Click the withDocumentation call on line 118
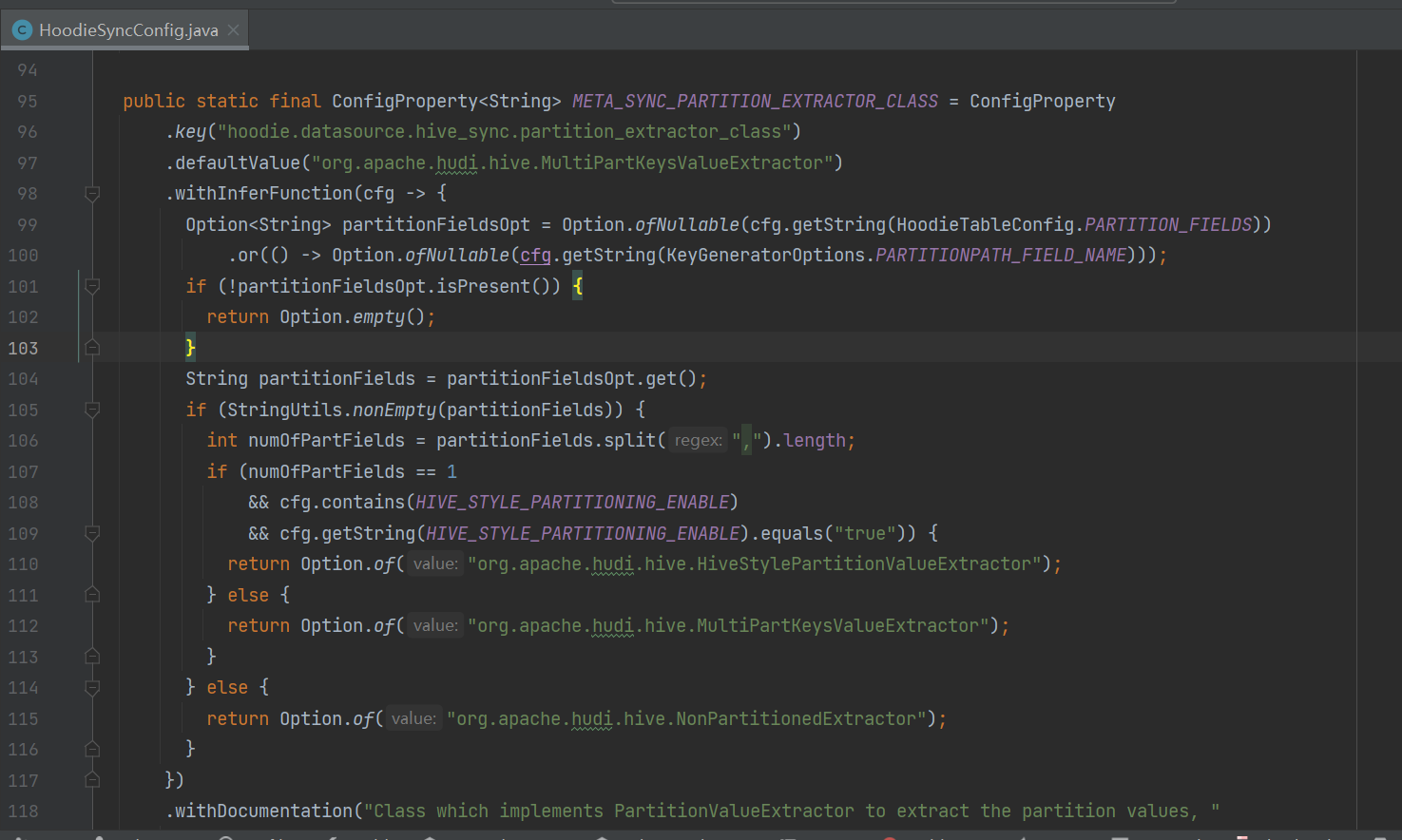 (259, 811)
